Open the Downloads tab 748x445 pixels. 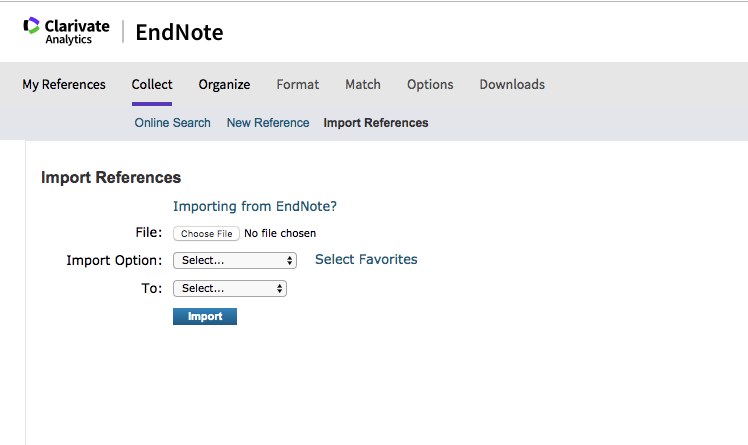click(x=512, y=84)
